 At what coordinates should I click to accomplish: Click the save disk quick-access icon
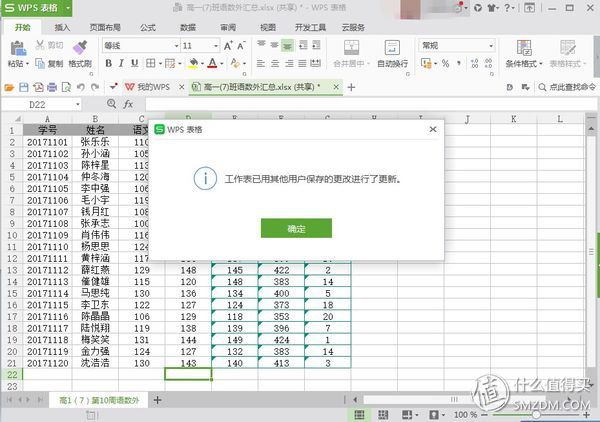point(24,88)
